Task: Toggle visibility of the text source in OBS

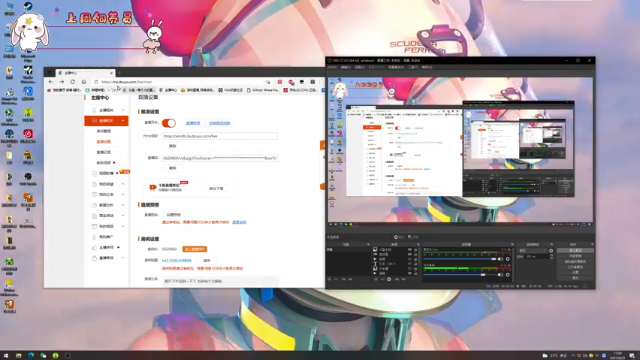Action: pos(410,264)
